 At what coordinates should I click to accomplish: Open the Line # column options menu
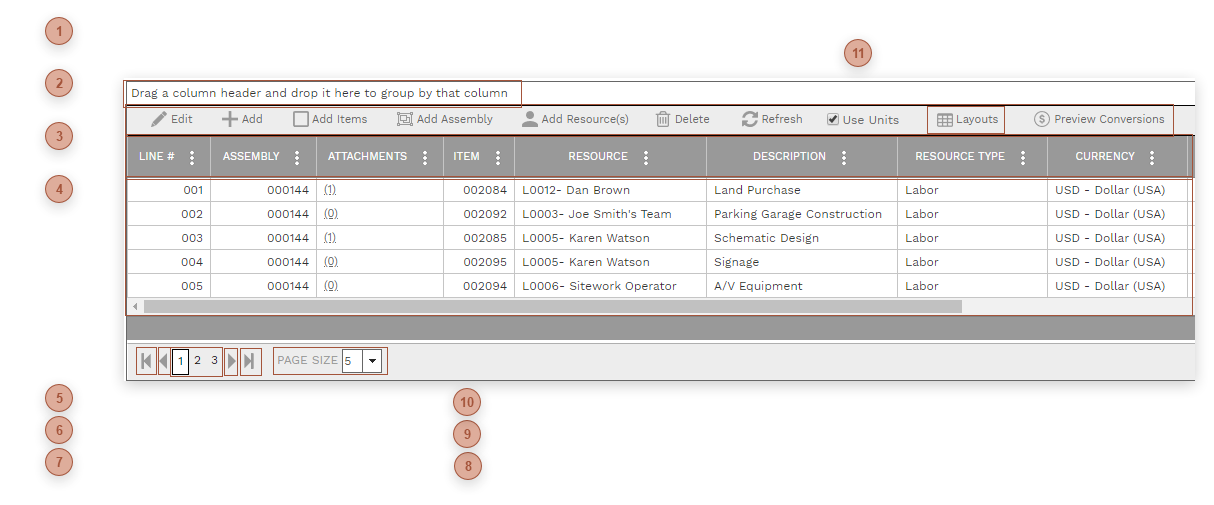click(192, 157)
